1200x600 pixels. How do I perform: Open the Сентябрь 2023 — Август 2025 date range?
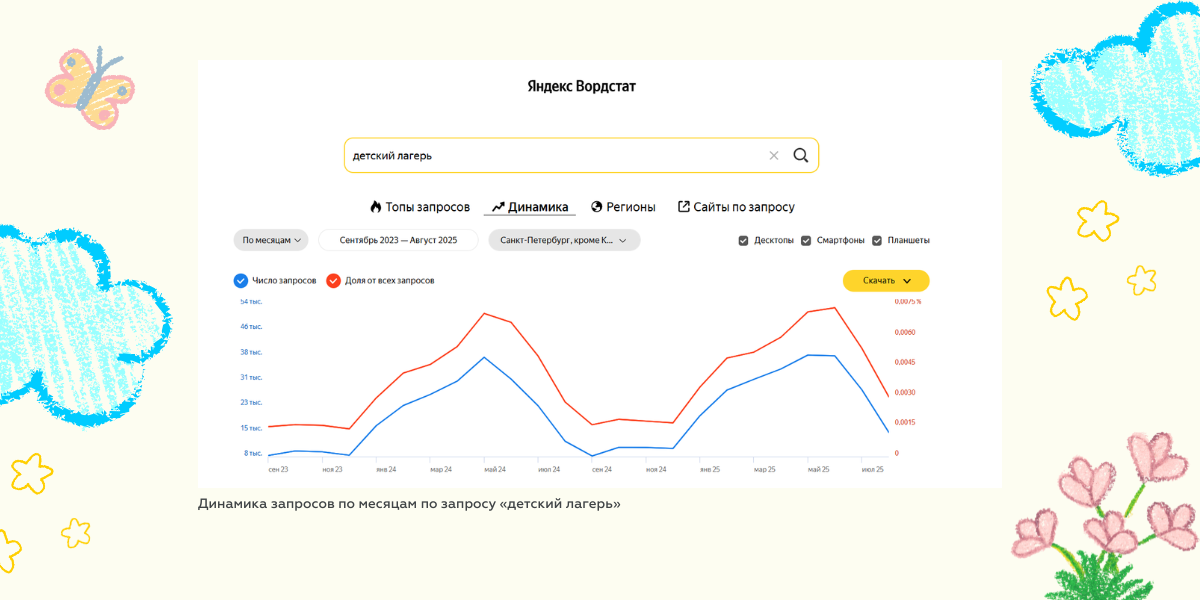(398, 240)
